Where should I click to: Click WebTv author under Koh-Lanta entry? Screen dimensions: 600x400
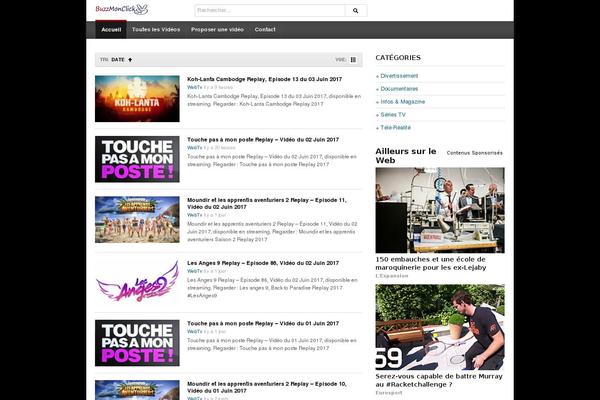194,88
